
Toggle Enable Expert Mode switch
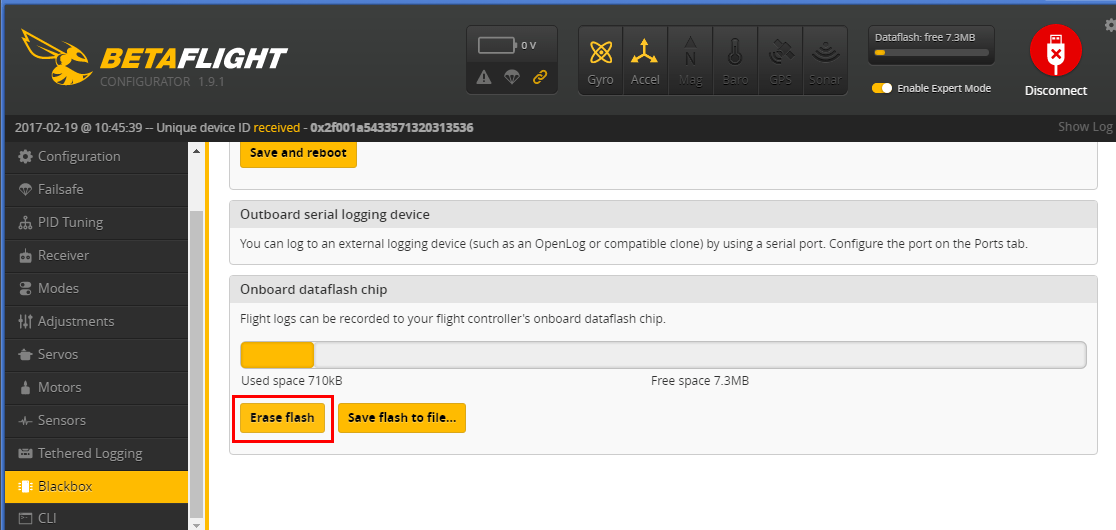tap(882, 88)
